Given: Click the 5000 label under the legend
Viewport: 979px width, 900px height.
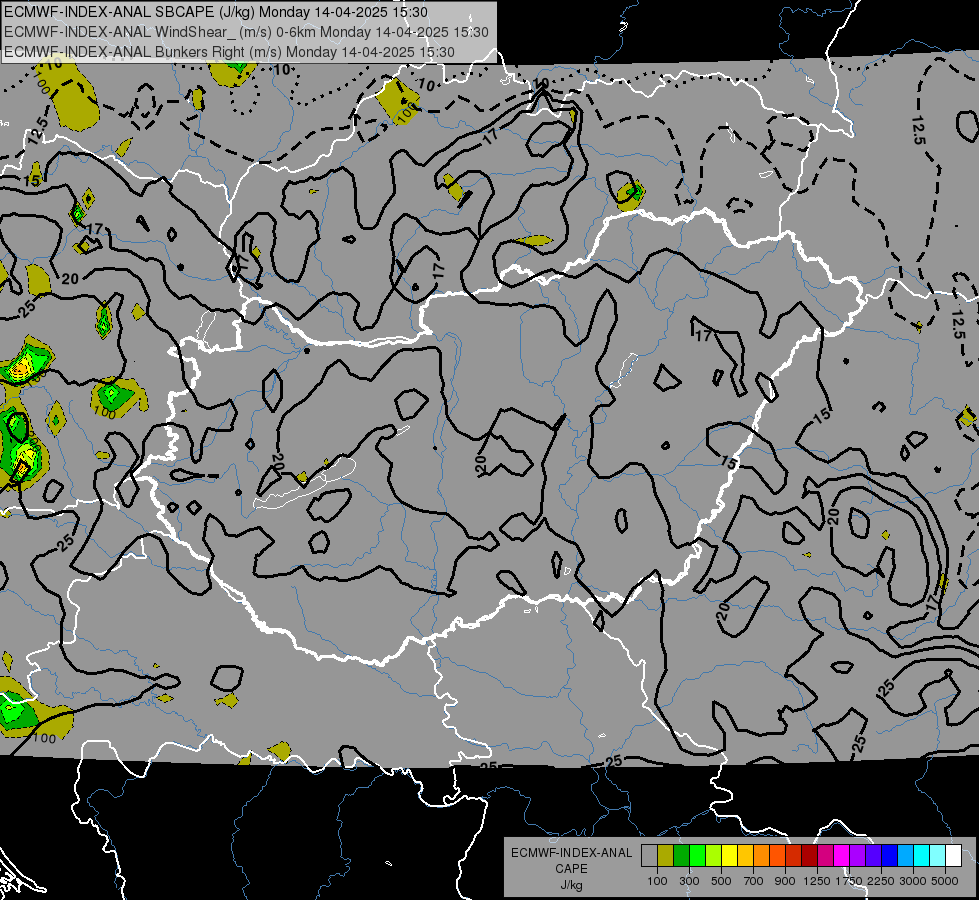Looking at the screenshot, I should (x=945, y=881).
